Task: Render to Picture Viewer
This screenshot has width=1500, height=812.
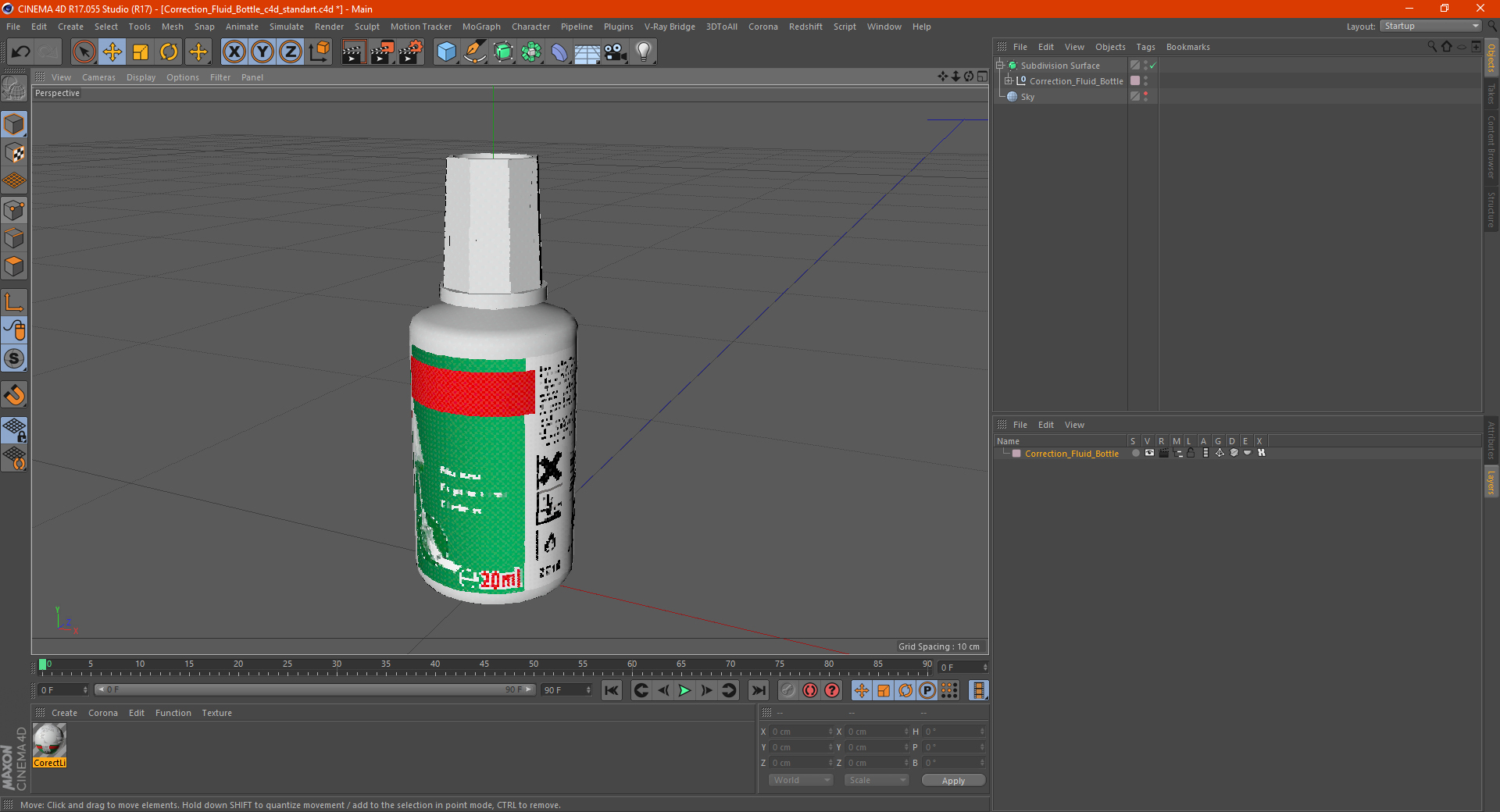Action: point(382,52)
